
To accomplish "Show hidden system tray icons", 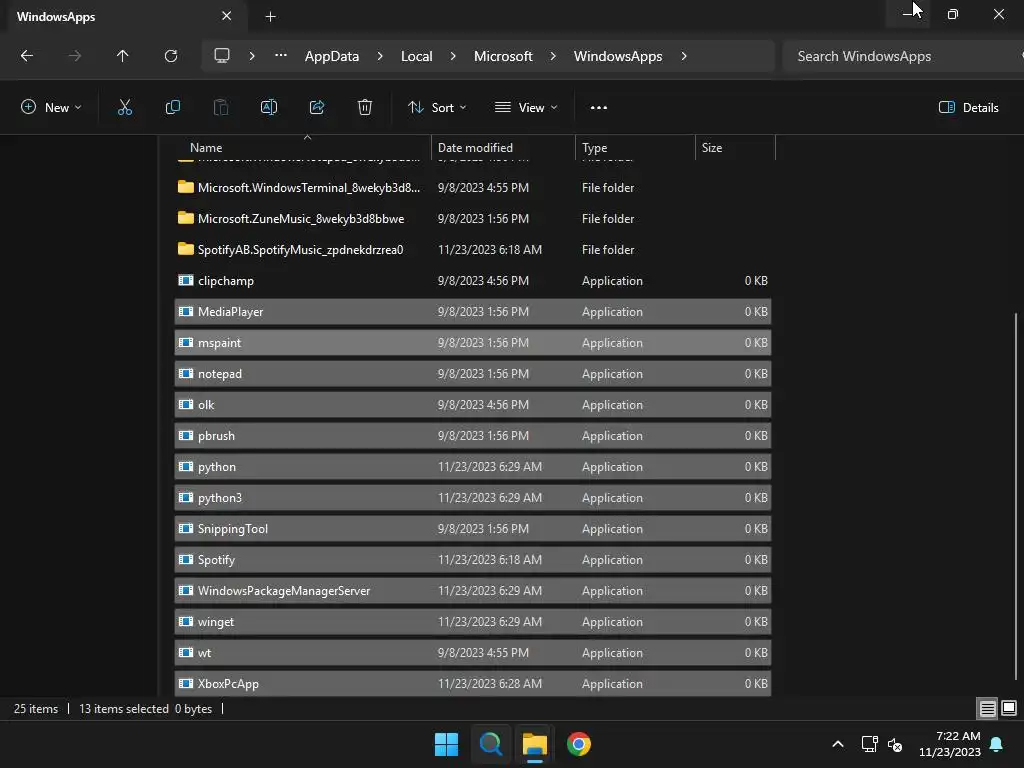I will [838, 744].
